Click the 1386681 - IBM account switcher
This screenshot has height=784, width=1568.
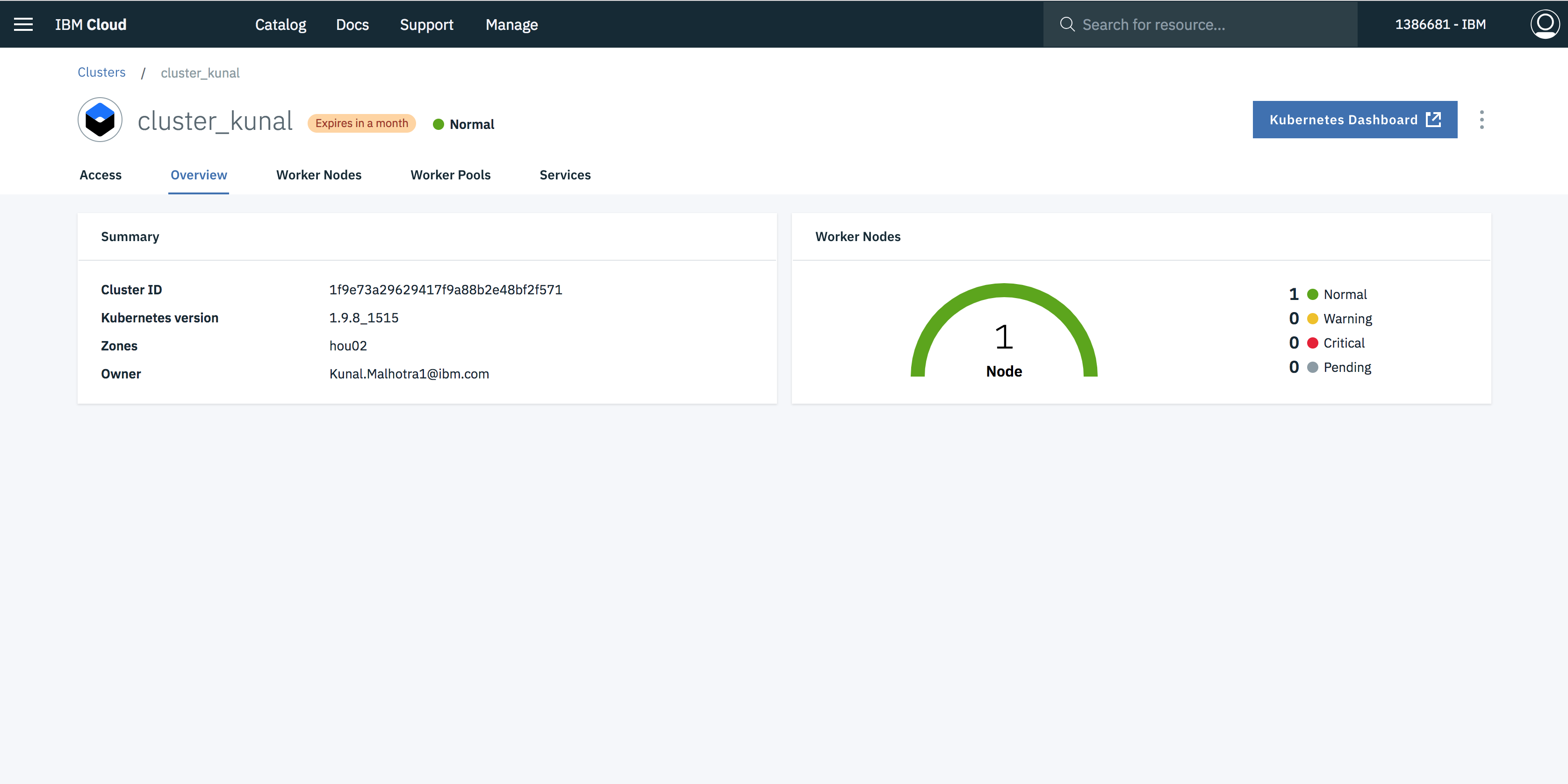click(1440, 24)
